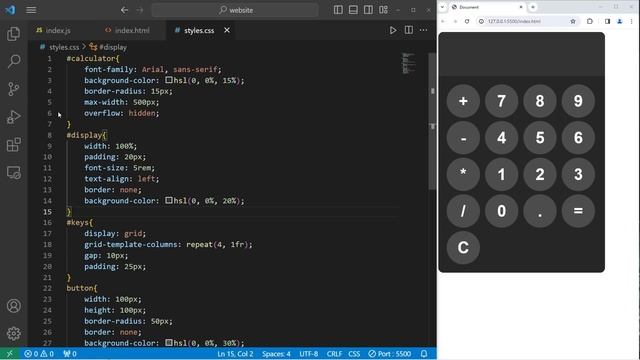
Task: Change line ending via CRLF
Action: (x=334, y=354)
